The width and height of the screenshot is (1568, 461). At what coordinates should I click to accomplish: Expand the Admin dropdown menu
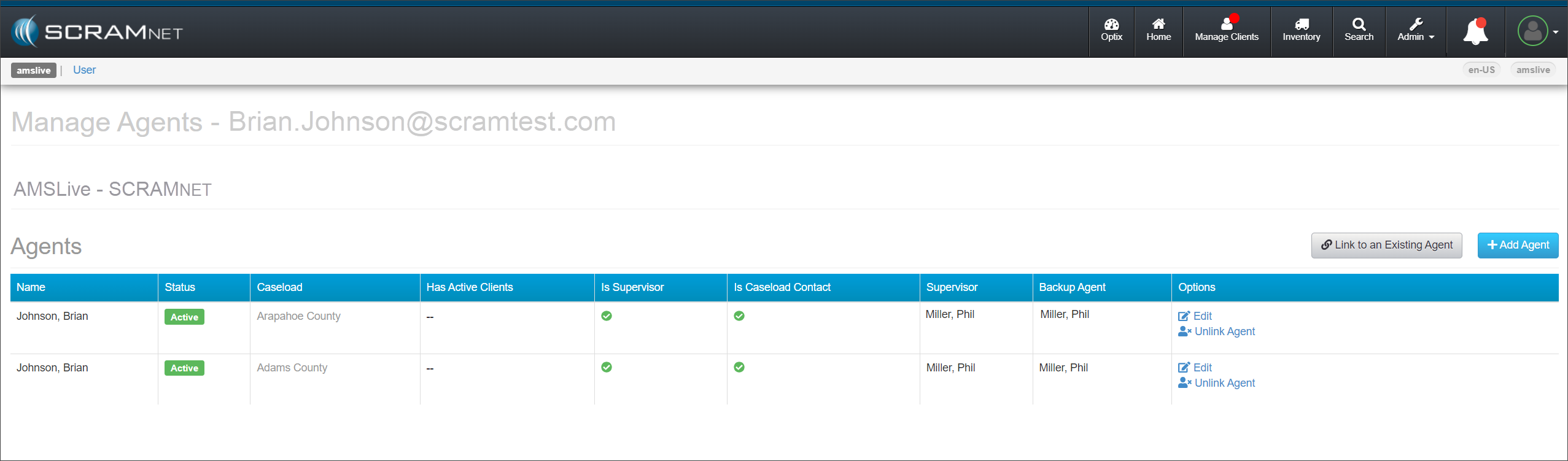(x=1415, y=30)
